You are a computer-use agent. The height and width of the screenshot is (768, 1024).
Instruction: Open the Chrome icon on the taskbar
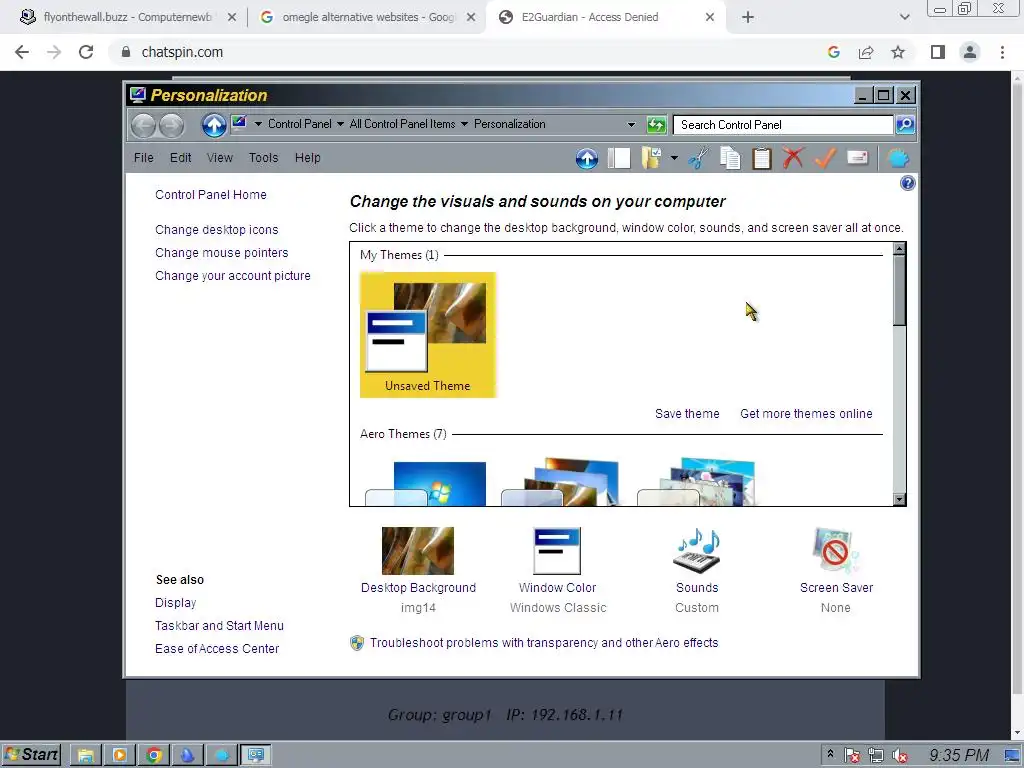pos(154,756)
